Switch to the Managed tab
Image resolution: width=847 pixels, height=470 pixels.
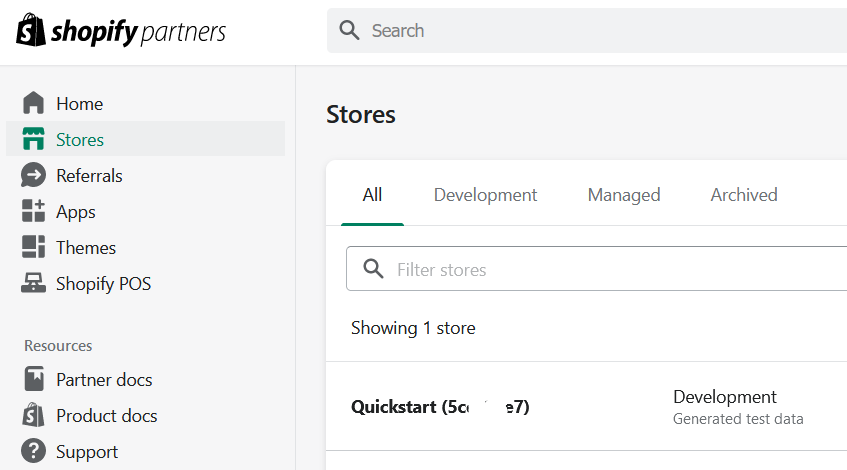coord(624,195)
